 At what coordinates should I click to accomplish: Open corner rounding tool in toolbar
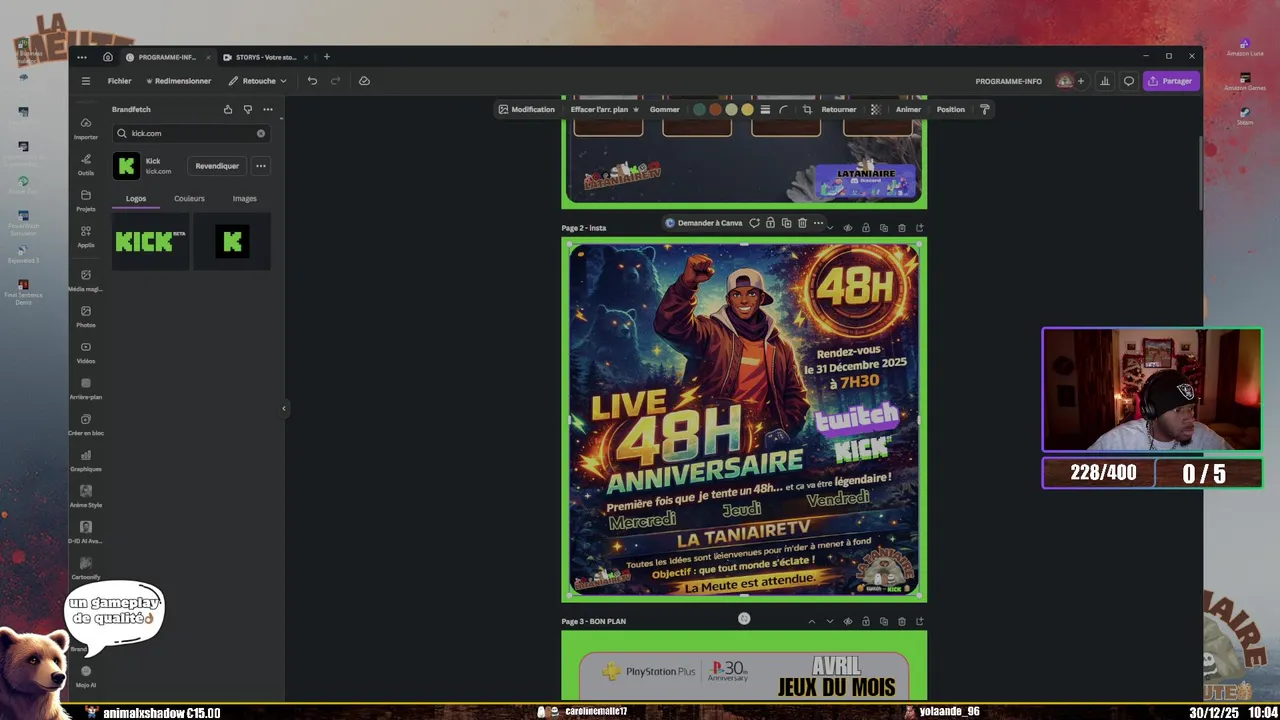tap(783, 109)
